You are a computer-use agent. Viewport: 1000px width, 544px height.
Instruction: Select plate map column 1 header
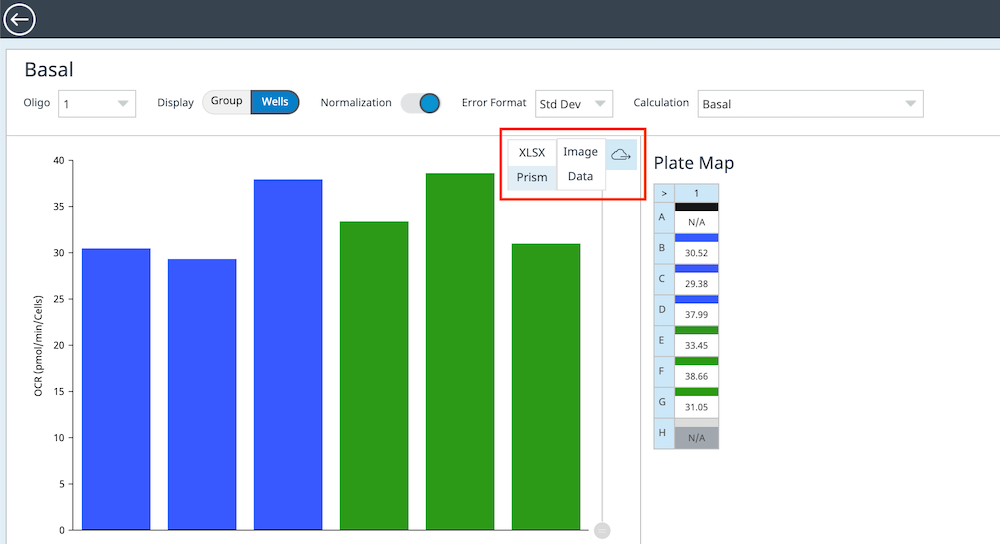tap(696, 193)
